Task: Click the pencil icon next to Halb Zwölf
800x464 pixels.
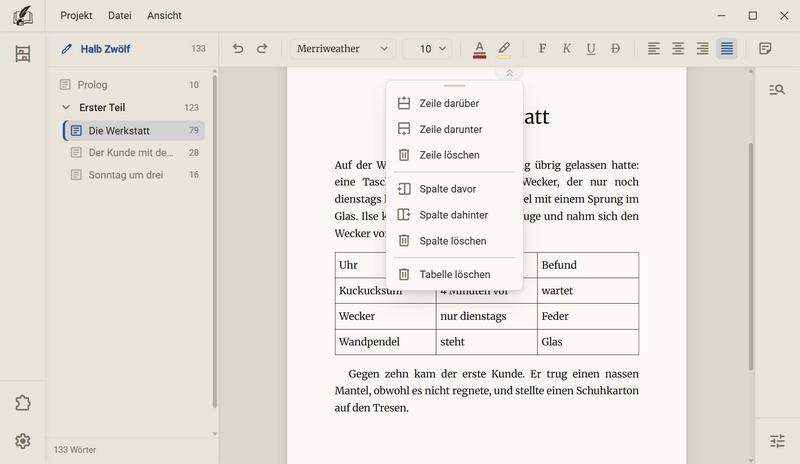Action: point(66,49)
